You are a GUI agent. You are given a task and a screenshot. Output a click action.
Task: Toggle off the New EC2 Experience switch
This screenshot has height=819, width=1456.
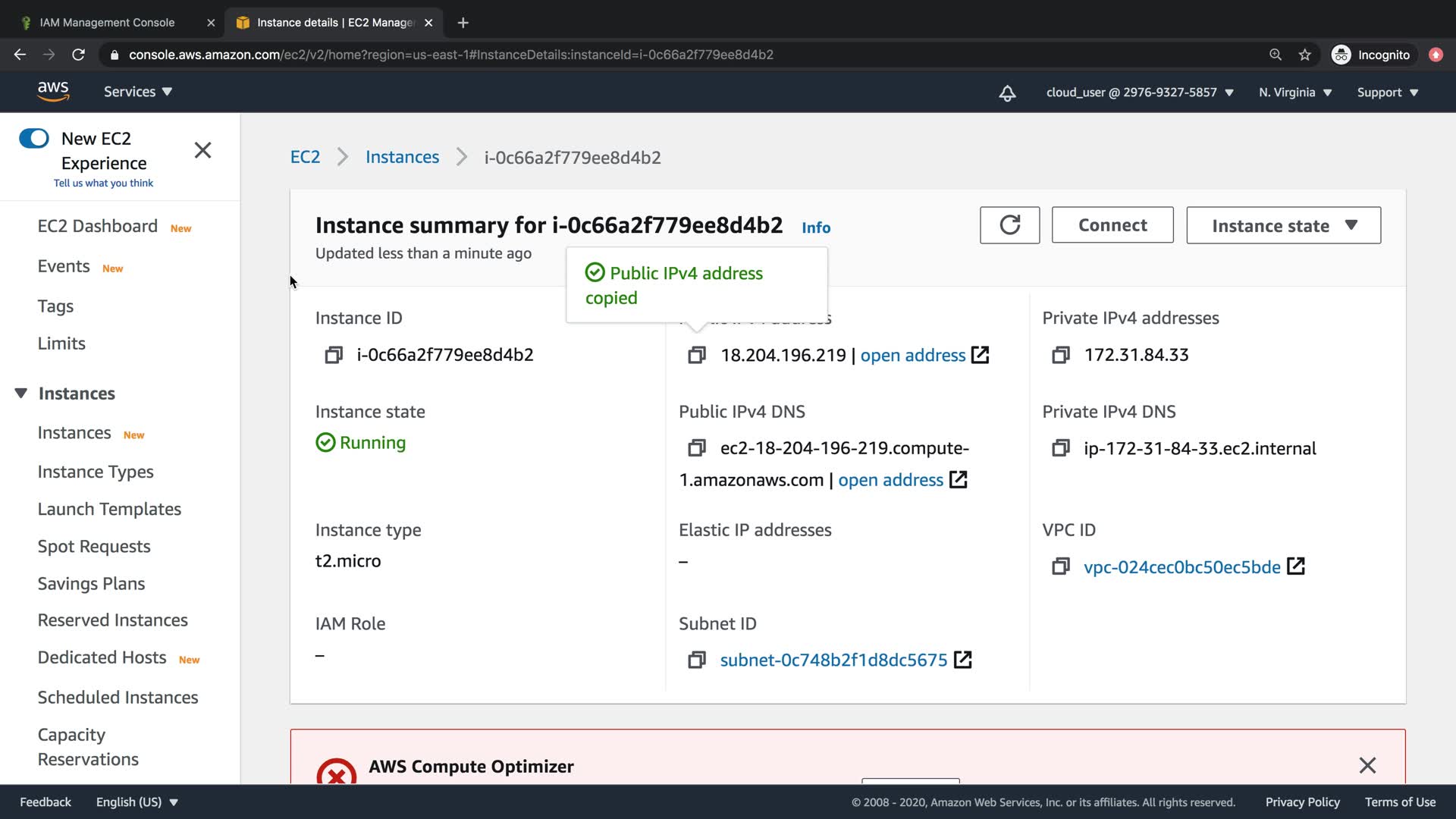tap(34, 138)
